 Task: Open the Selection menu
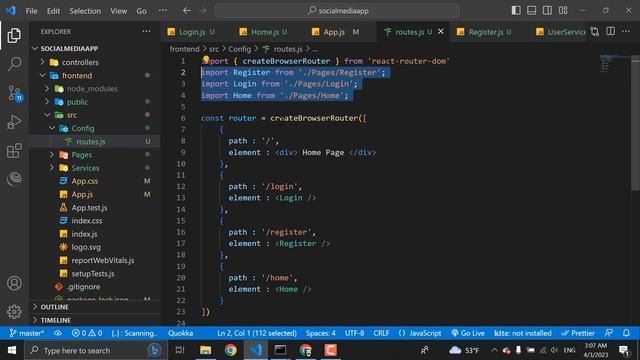click(85, 11)
